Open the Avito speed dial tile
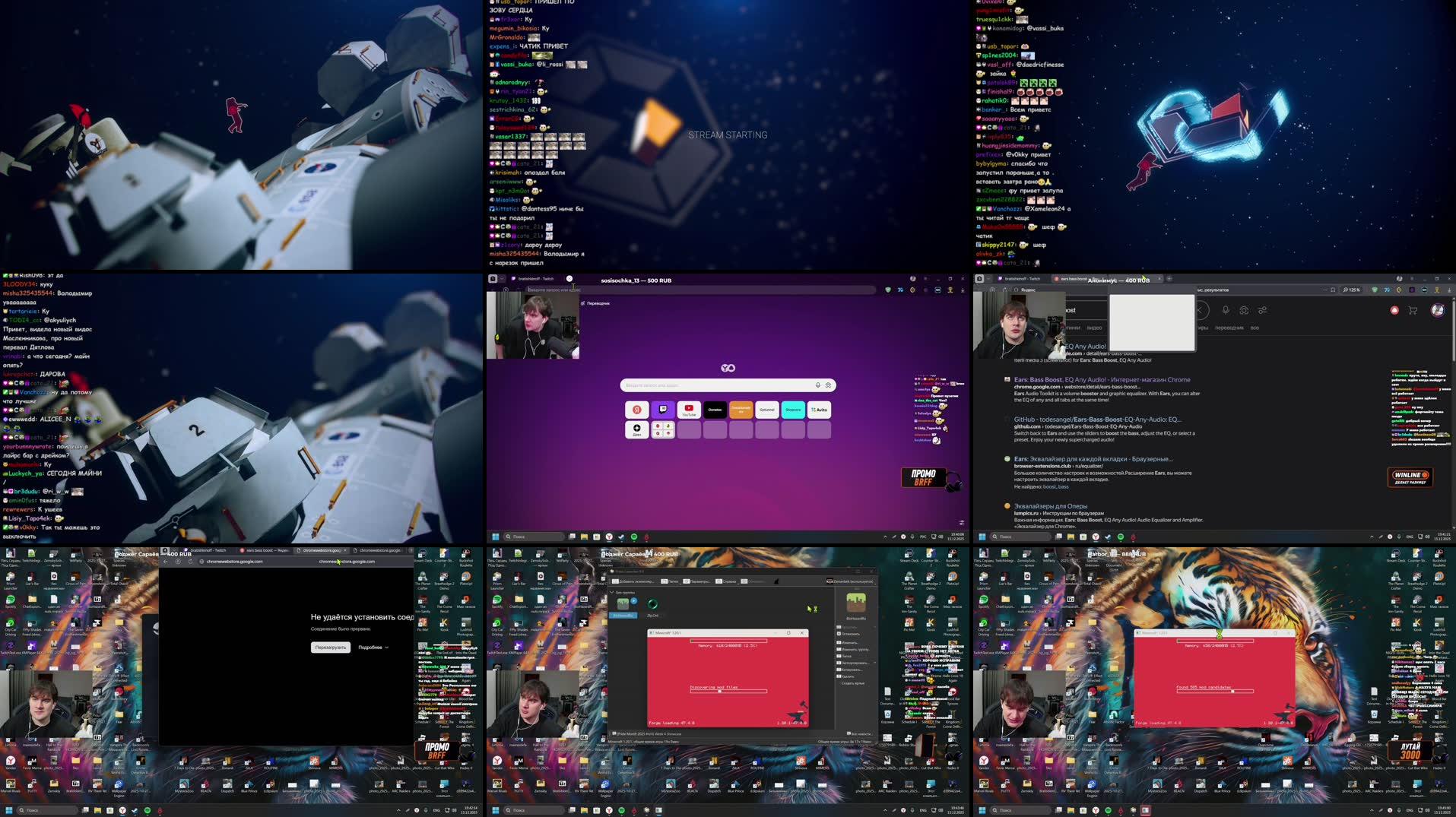The image size is (1456, 817). 819,410
